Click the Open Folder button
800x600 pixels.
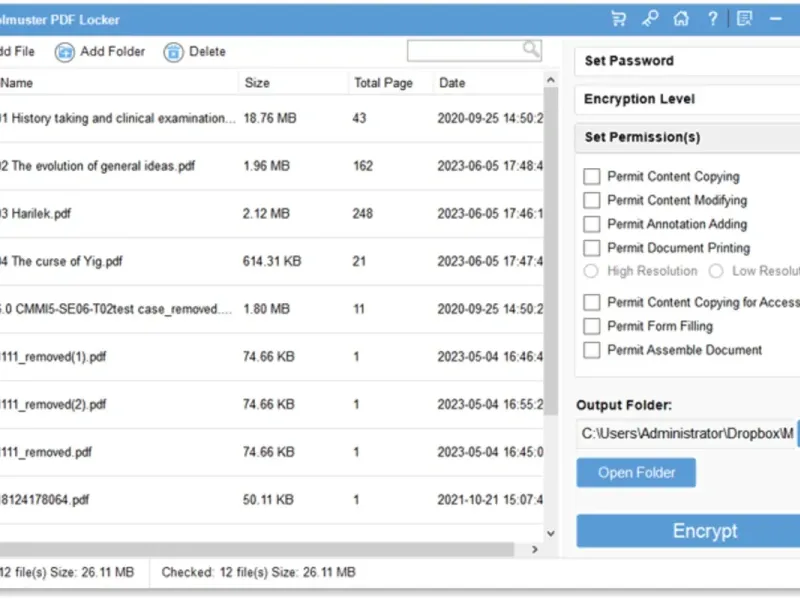coord(636,472)
